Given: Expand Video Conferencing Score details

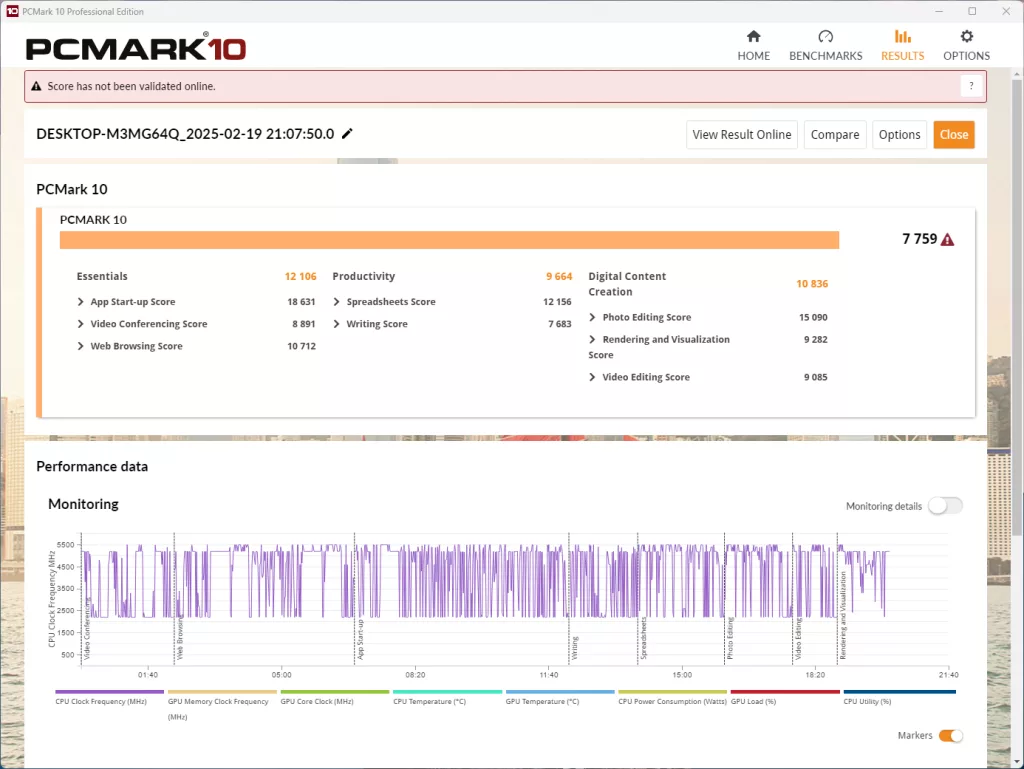Looking at the screenshot, I should coord(80,324).
